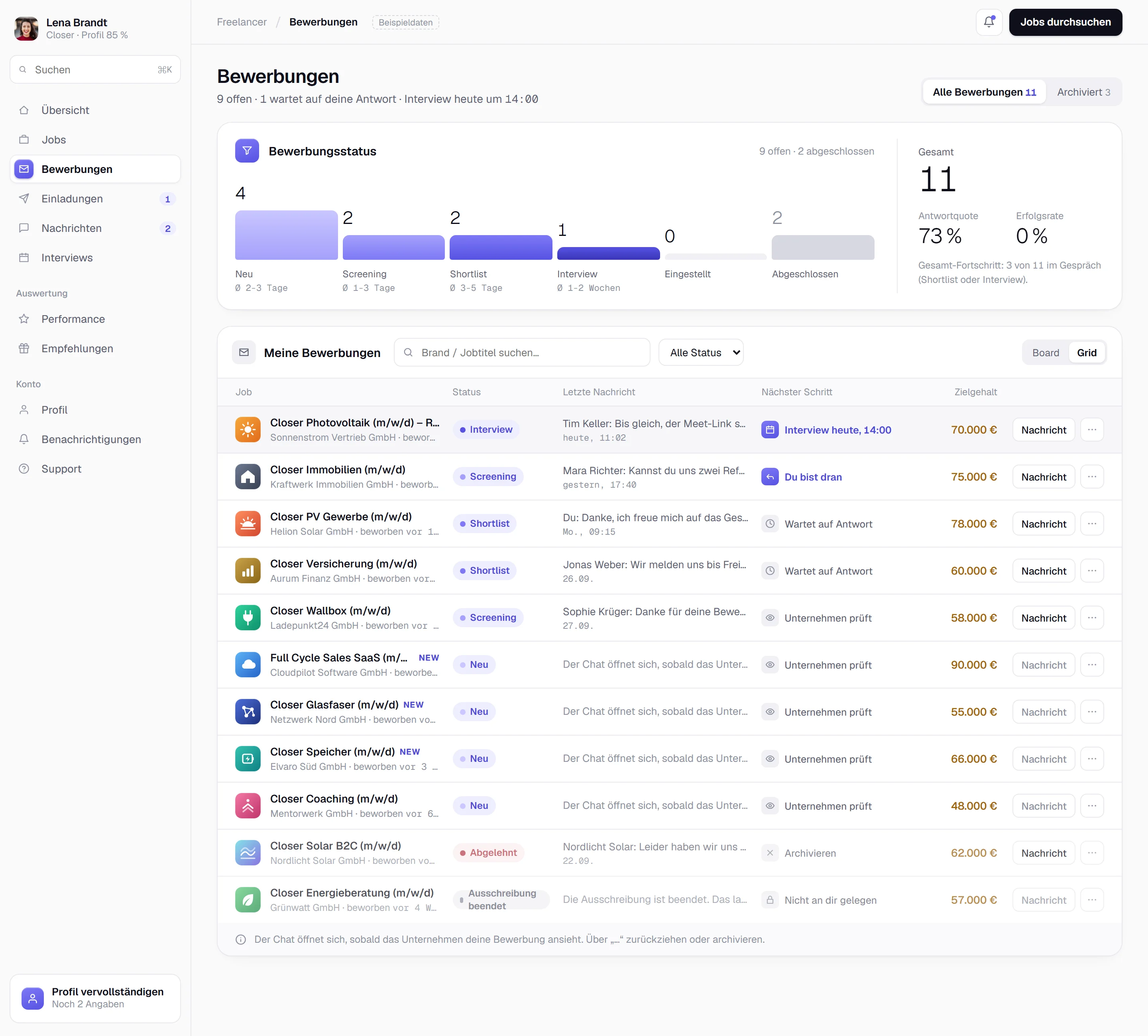
Task: Click the Interview status bar in chart
Action: click(608, 253)
